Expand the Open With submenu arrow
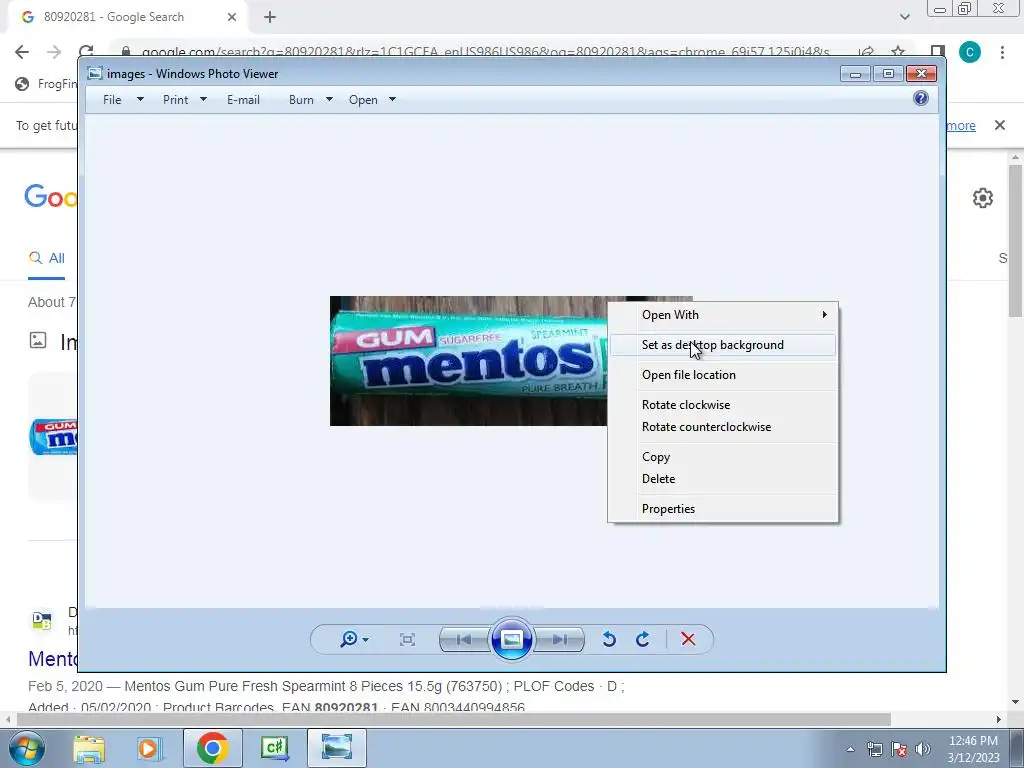Viewport: 1024px width, 768px height. pyautogui.click(x=825, y=315)
